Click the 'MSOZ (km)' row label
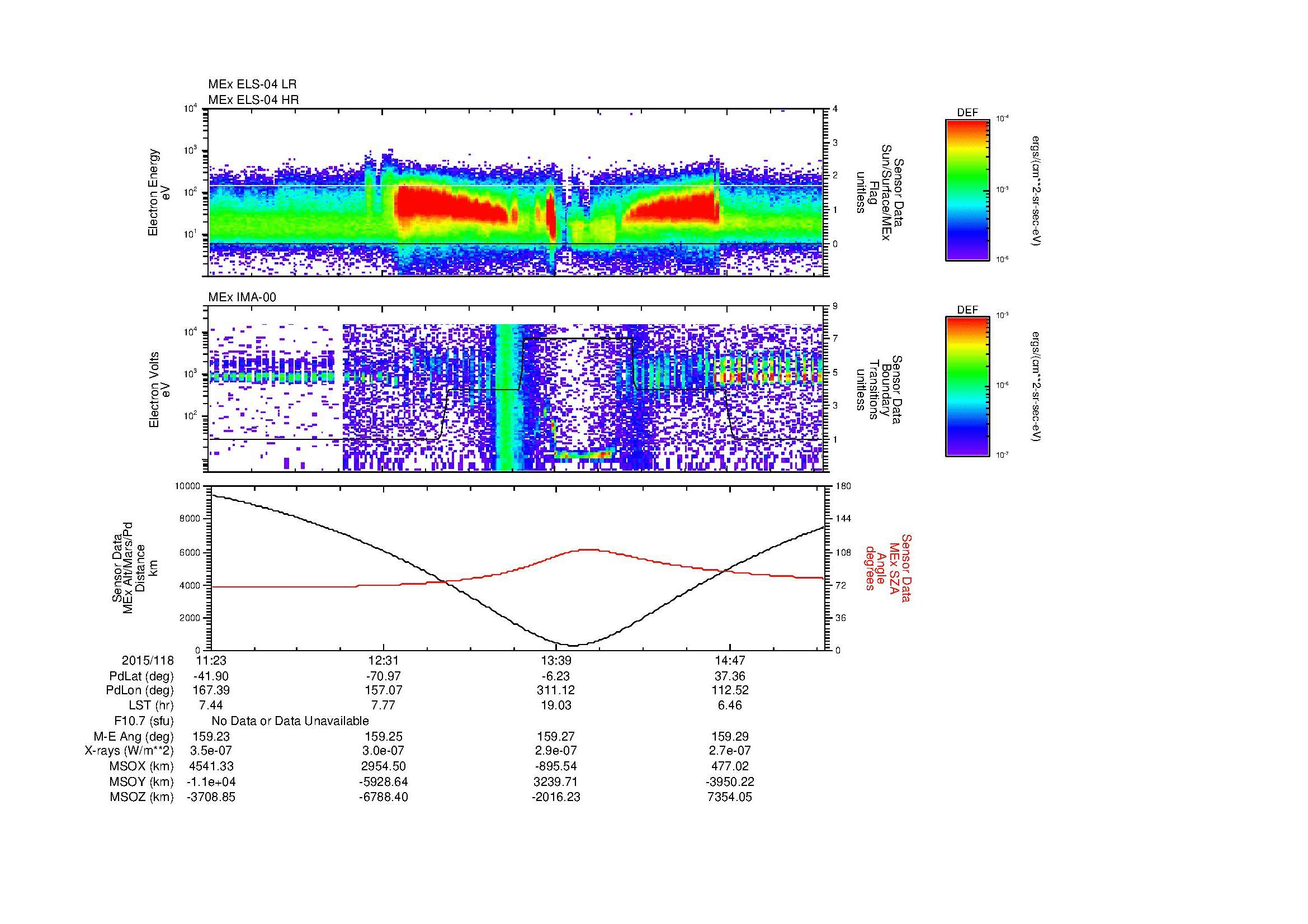The image size is (1308, 924). [x=141, y=797]
